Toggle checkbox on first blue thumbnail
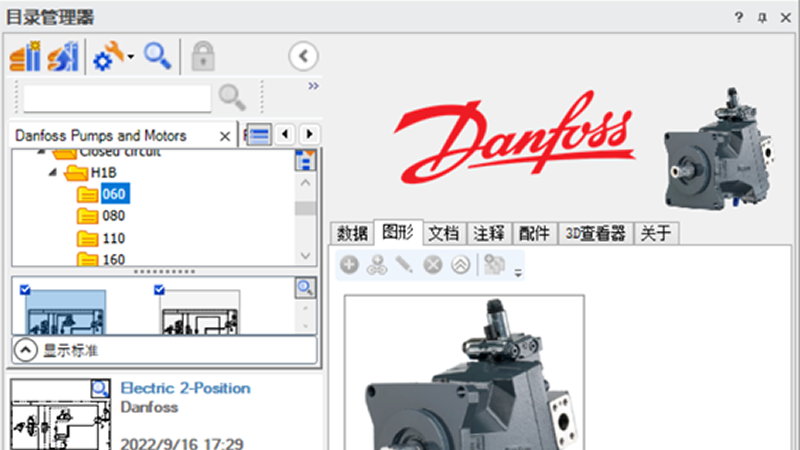This screenshot has width=800, height=450. pyautogui.click(x=25, y=290)
